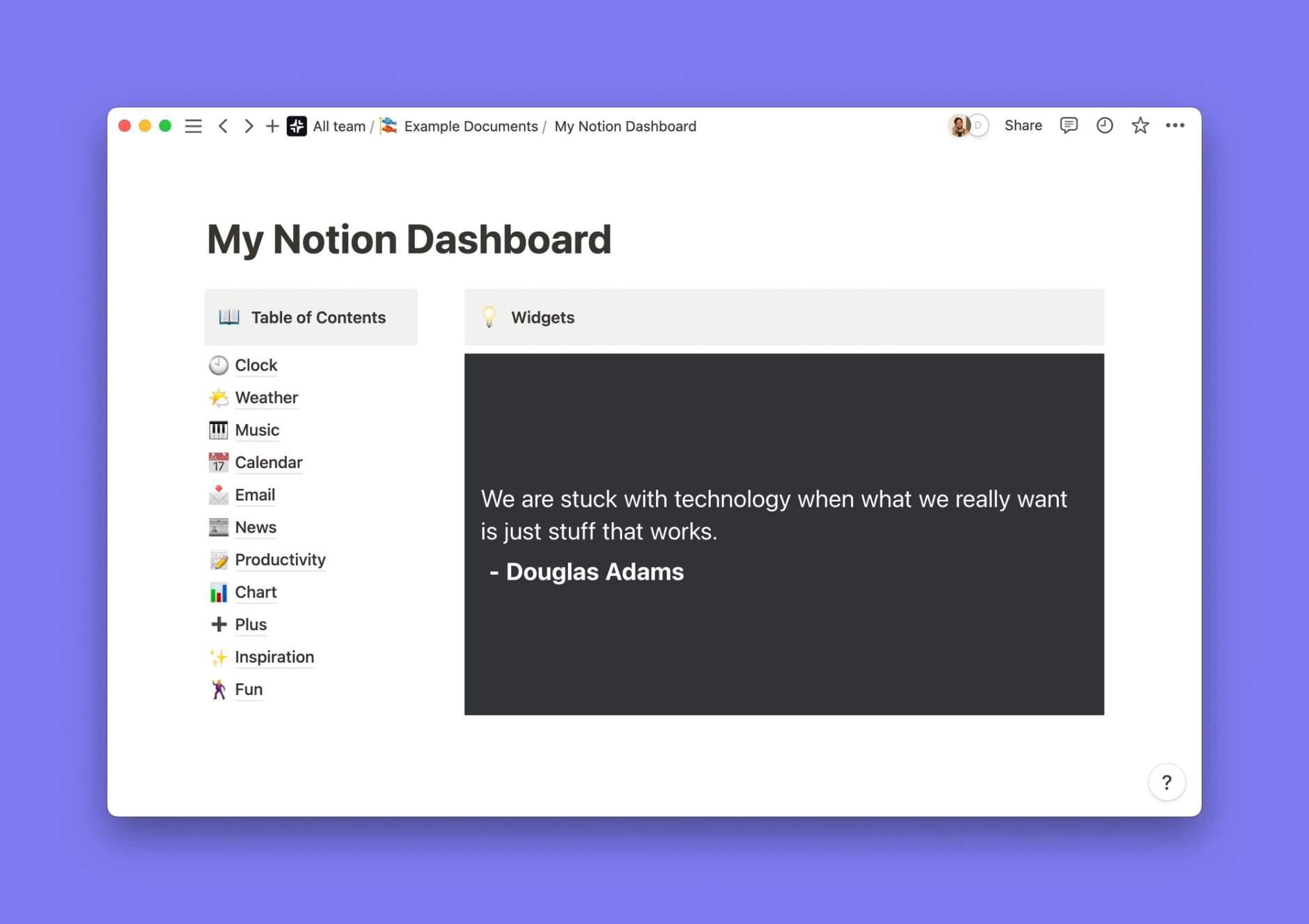Click the Douglas Adams author name

[x=595, y=572]
